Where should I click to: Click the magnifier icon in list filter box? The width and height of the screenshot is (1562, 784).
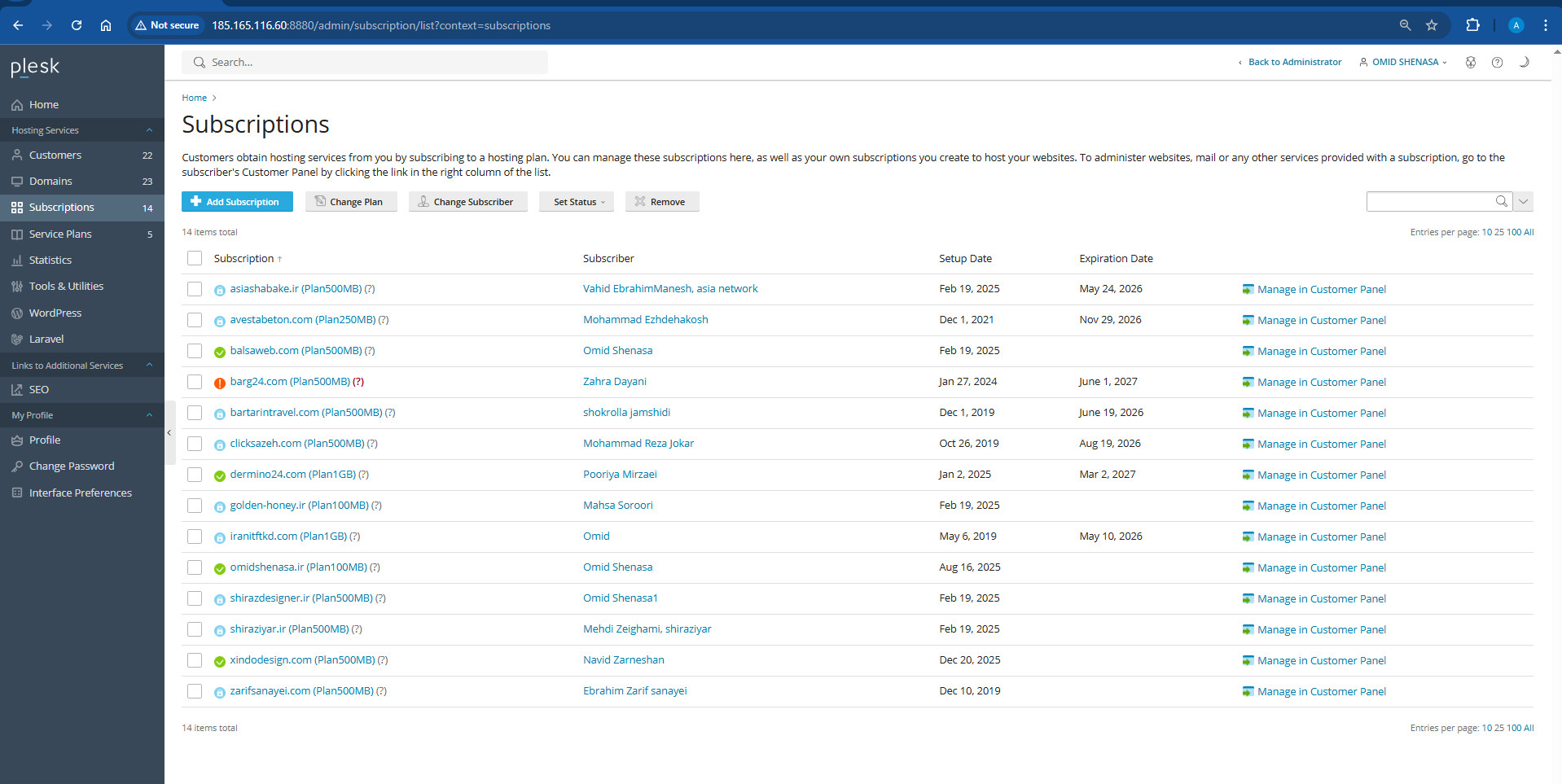[1501, 201]
